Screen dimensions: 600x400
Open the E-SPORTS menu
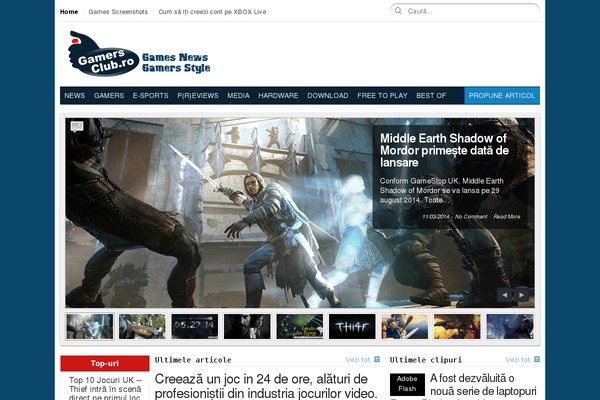150,96
